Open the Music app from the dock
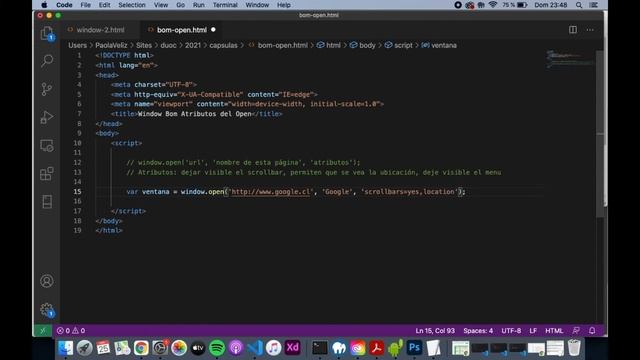640x360 pixels. (273, 348)
